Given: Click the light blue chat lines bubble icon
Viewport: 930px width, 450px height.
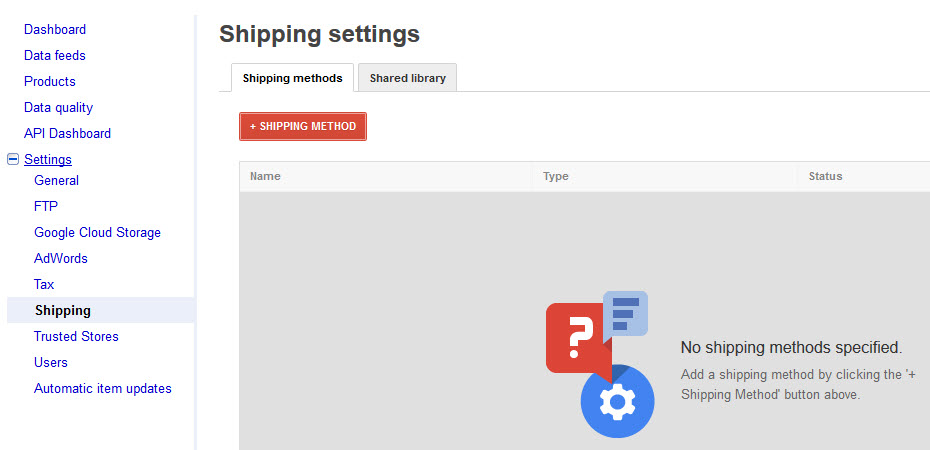Looking at the screenshot, I should pyautogui.click(x=625, y=315).
